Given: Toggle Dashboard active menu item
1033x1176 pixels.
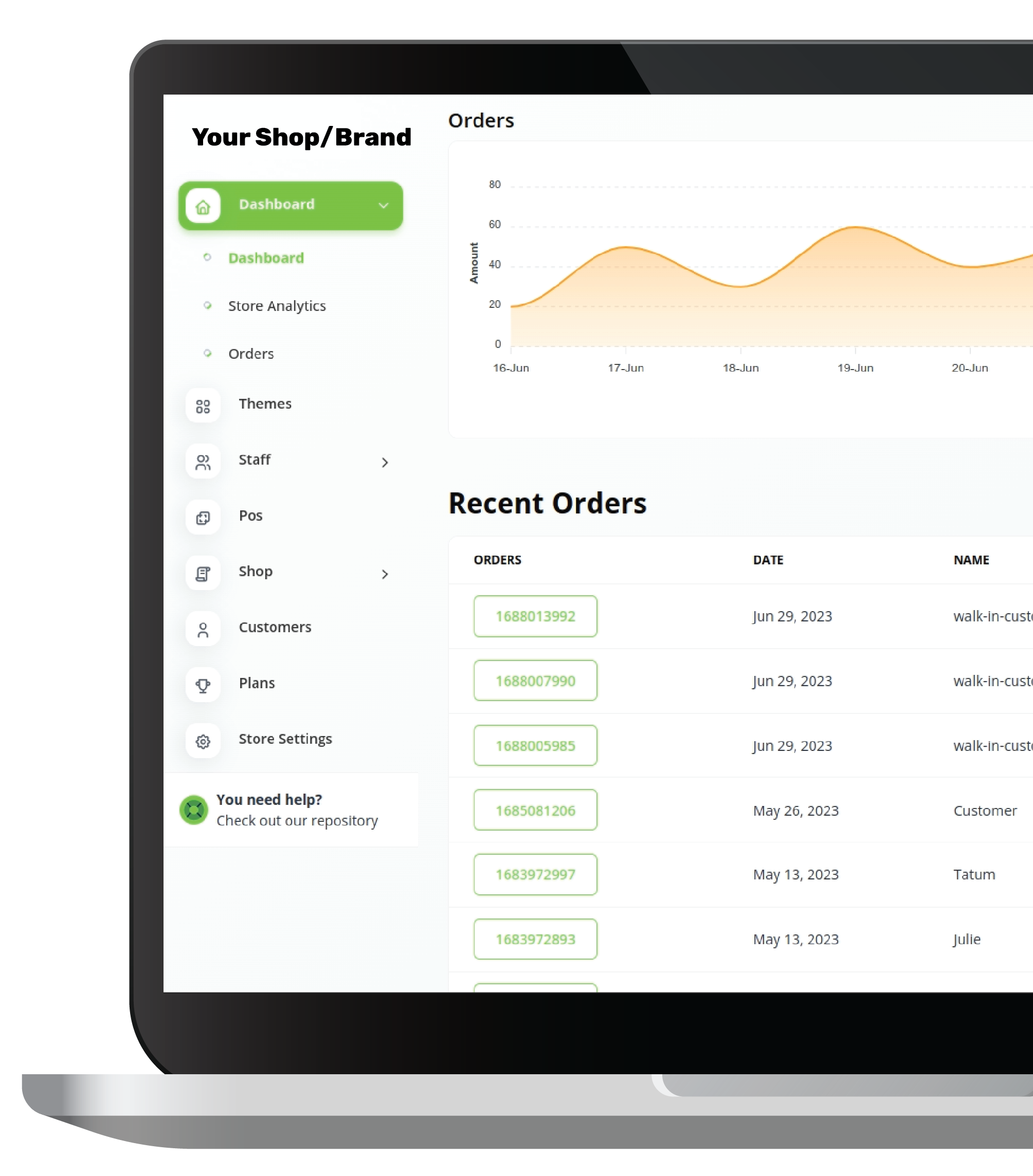Looking at the screenshot, I should point(290,205).
